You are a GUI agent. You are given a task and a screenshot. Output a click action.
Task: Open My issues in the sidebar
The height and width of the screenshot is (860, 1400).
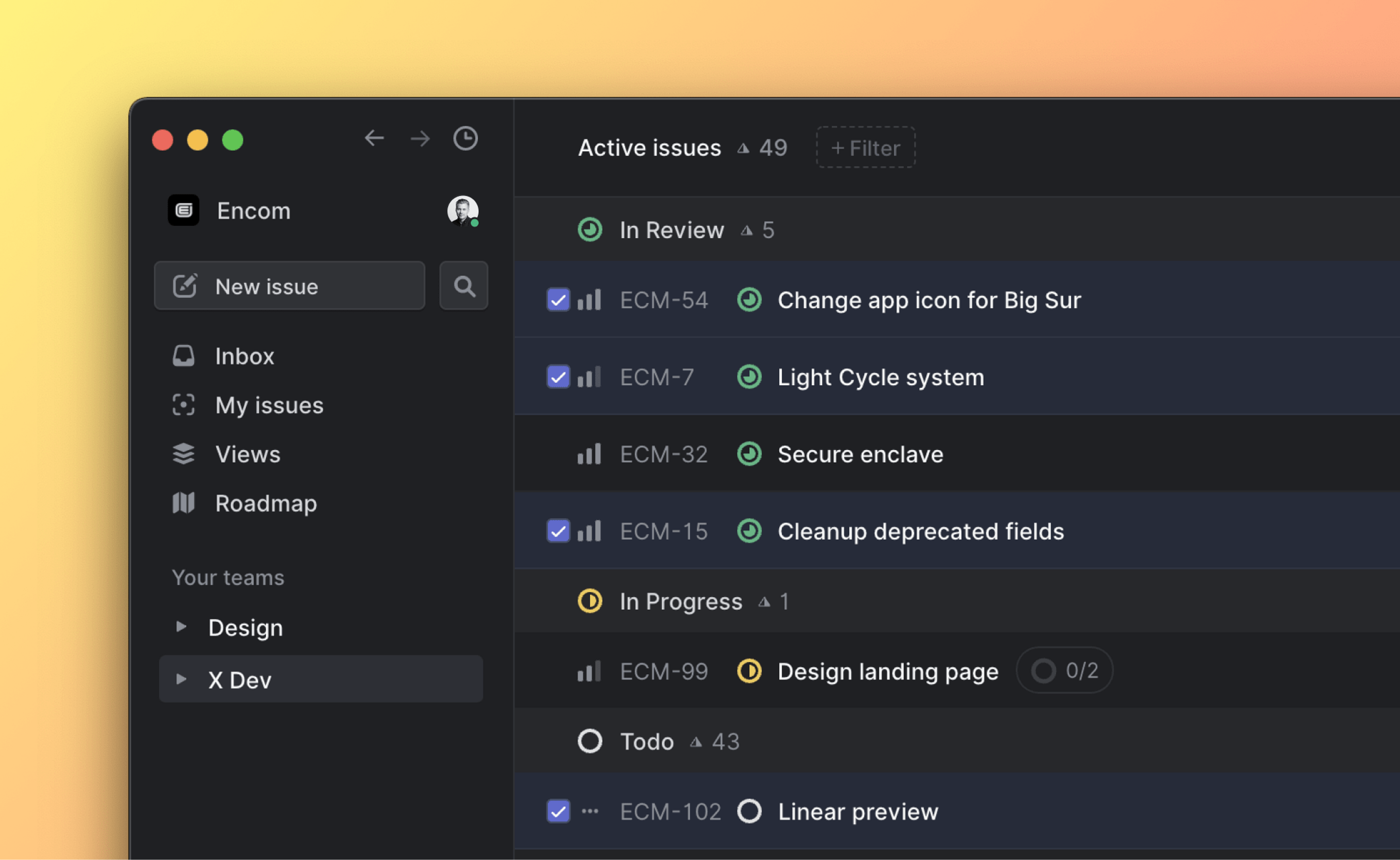(269, 405)
